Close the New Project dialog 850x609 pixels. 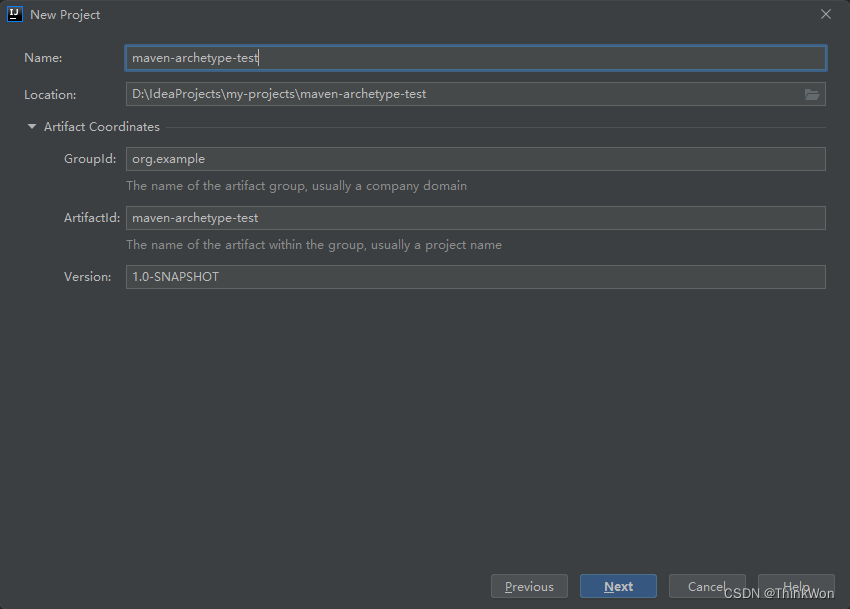click(x=826, y=14)
